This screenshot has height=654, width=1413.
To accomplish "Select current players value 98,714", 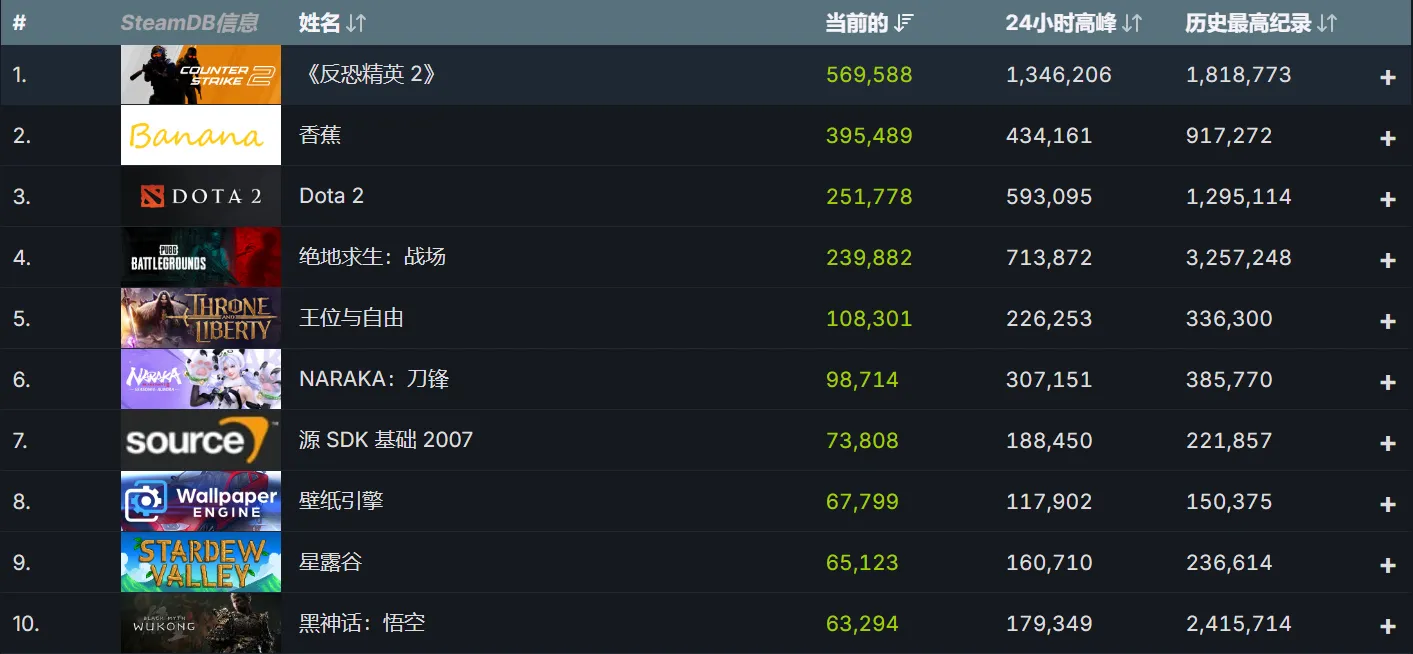I will point(862,380).
